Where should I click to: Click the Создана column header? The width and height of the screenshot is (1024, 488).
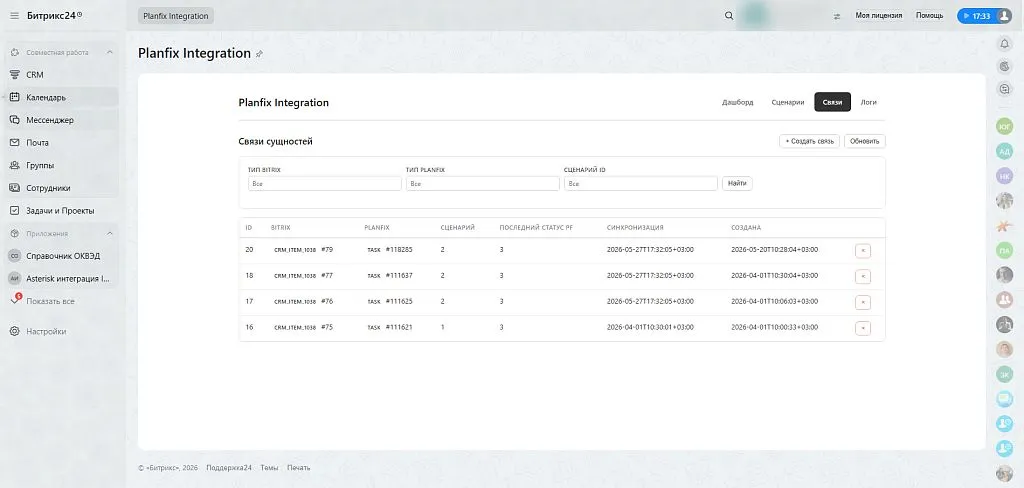[x=746, y=227]
